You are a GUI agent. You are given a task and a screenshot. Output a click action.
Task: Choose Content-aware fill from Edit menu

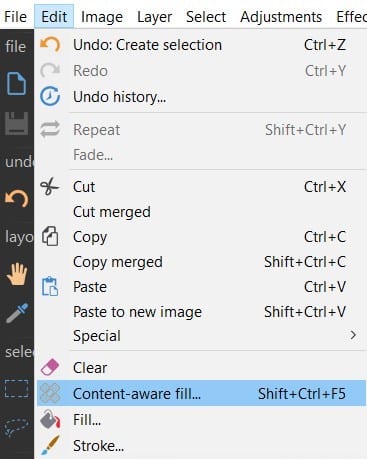click(201, 393)
